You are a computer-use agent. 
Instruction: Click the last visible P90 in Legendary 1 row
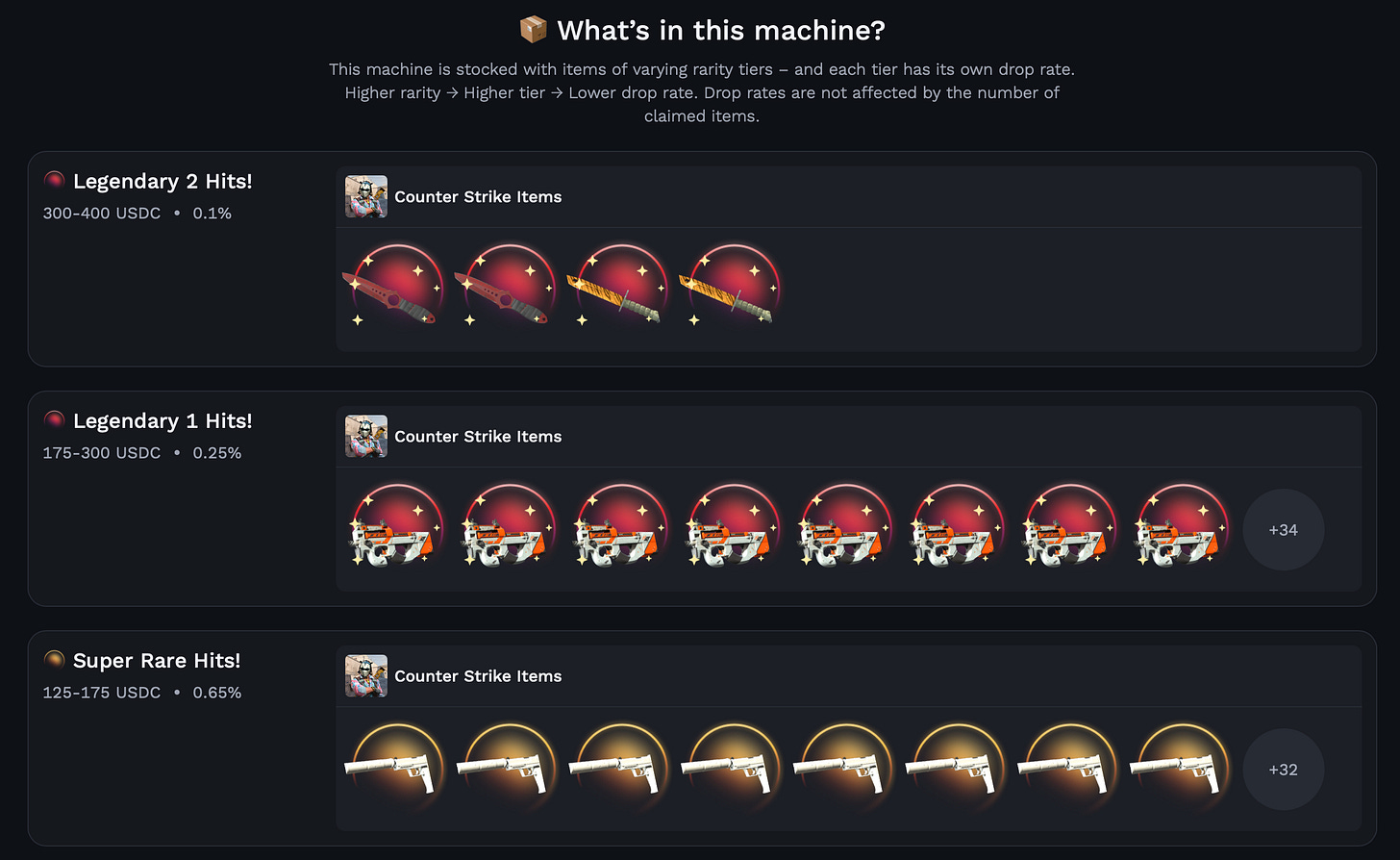coord(1180,527)
